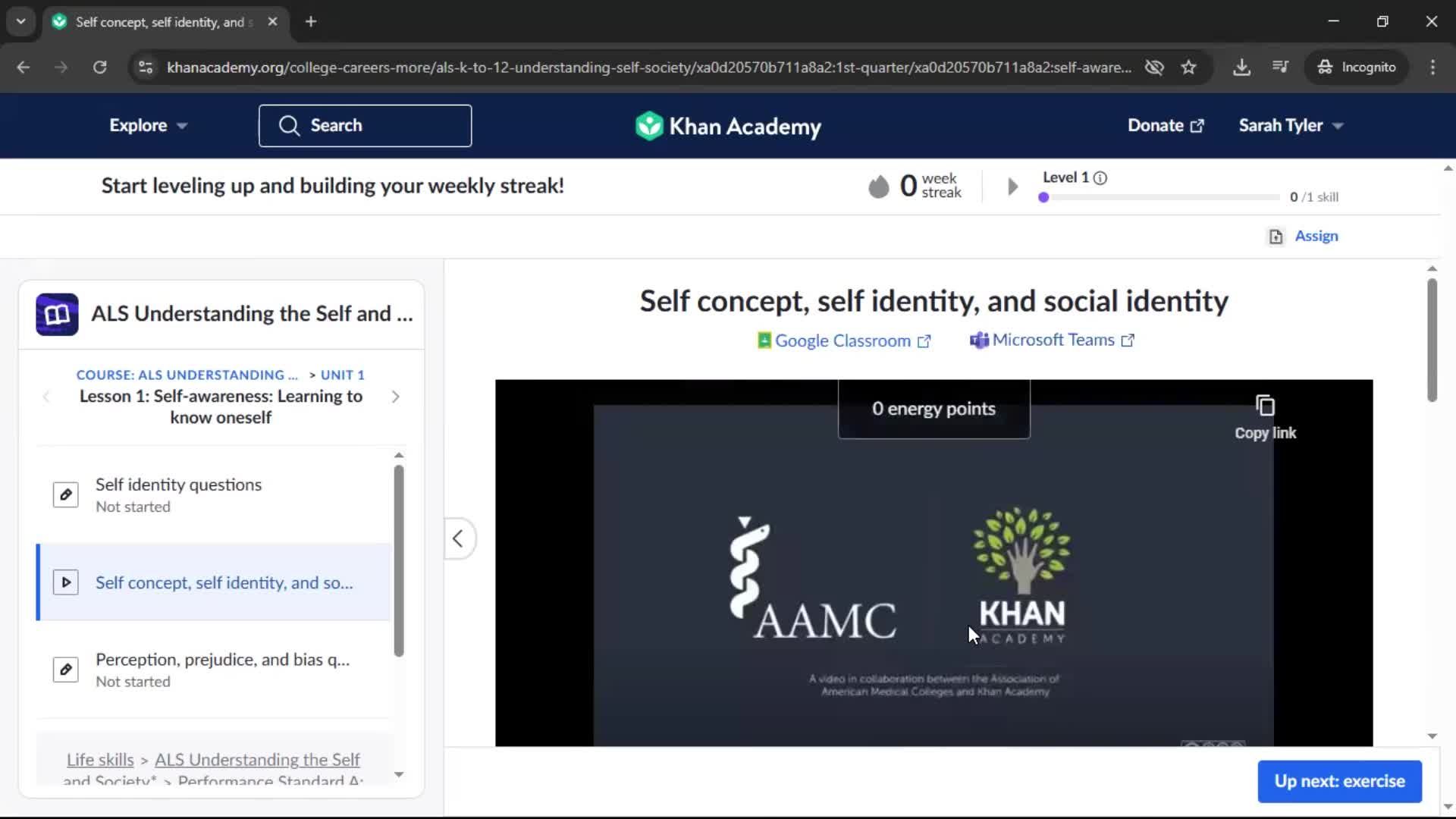Click the Level 1 progress bar
Screen dimensions: 1456x819
(1159, 197)
